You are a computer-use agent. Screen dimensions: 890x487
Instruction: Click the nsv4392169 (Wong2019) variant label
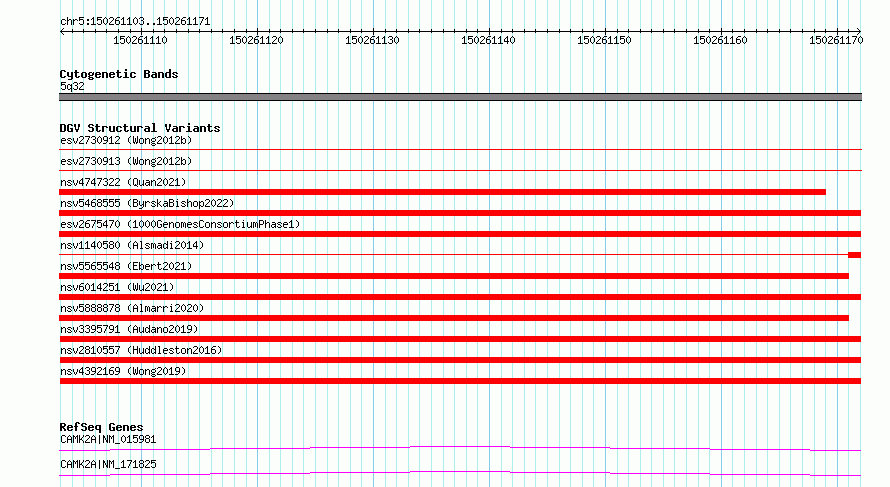[123, 371]
